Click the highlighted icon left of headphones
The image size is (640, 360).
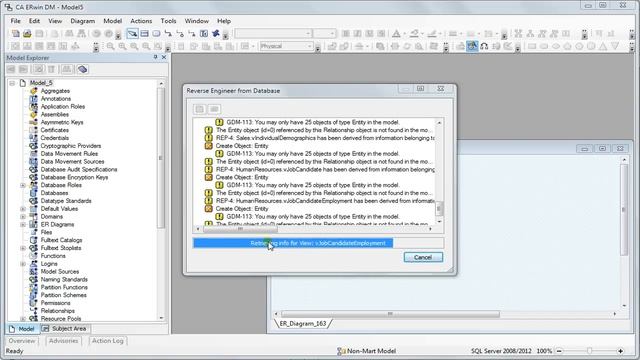click(x=472, y=46)
